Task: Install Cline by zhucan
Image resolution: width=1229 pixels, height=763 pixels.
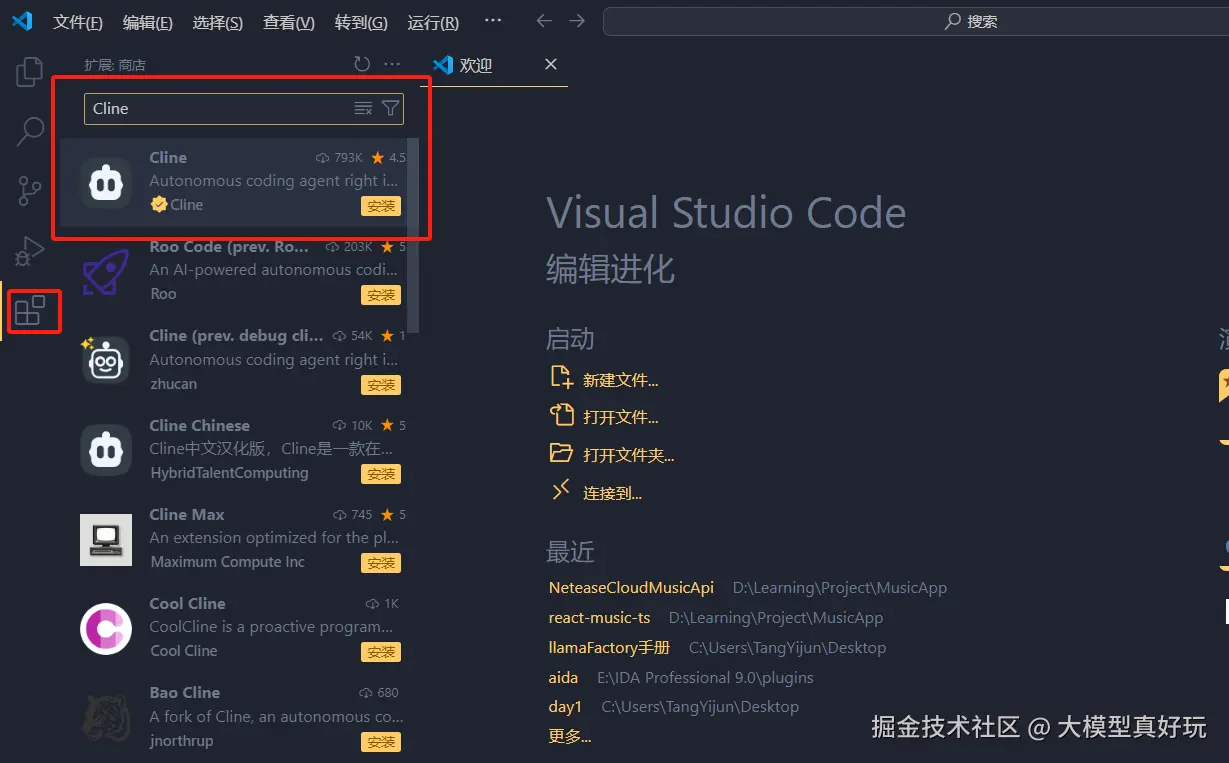Action: 381,385
